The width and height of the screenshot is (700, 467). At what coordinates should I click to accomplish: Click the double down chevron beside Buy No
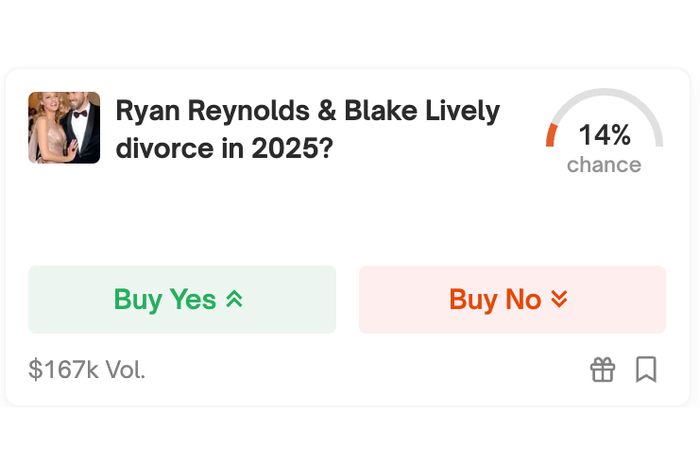coord(559,299)
